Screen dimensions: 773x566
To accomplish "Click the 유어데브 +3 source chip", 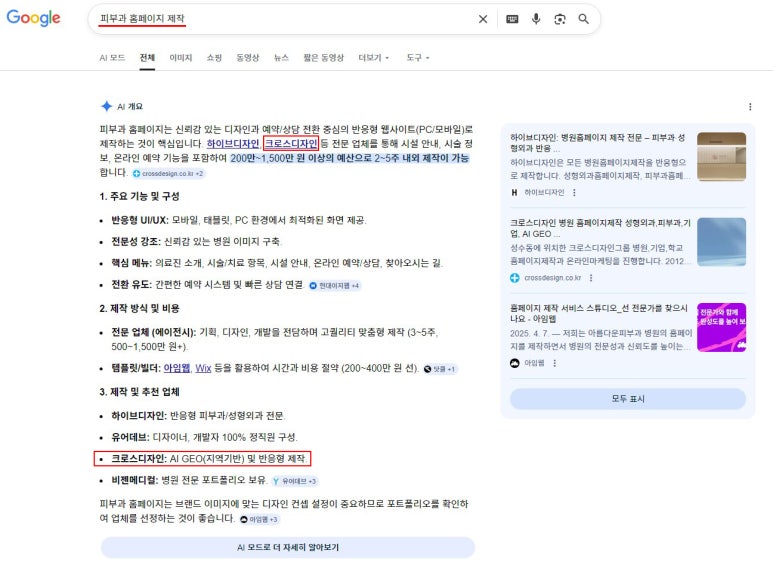I will tap(295, 481).
